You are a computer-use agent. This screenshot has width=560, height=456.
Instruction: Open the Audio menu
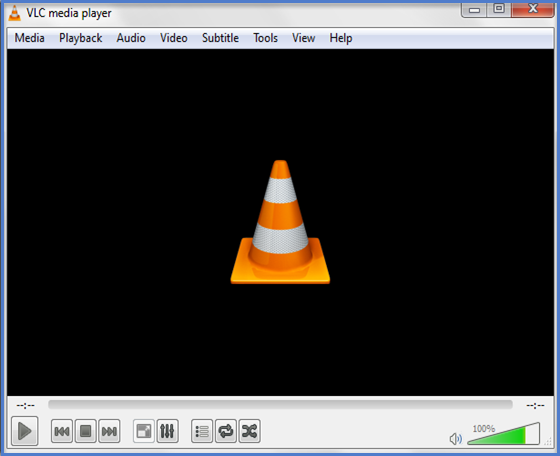pyautogui.click(x=131, y=38)
